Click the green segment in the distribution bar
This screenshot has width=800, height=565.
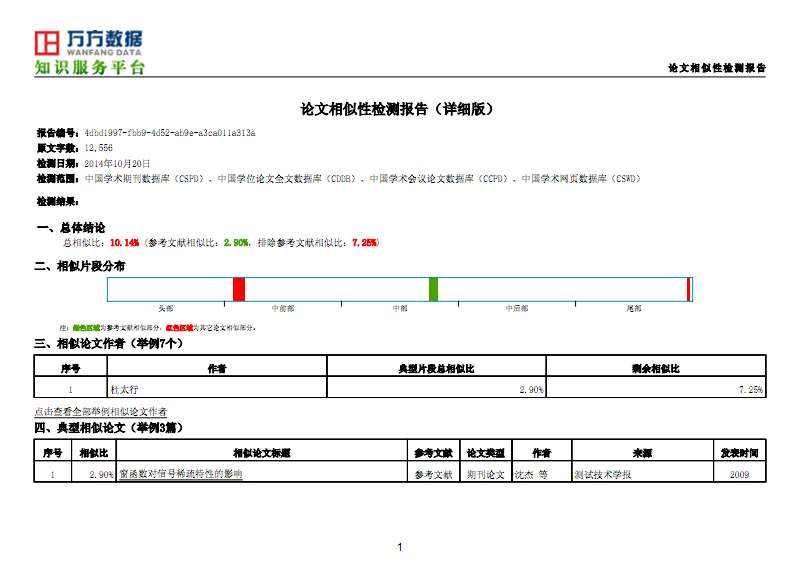(433, 289)
